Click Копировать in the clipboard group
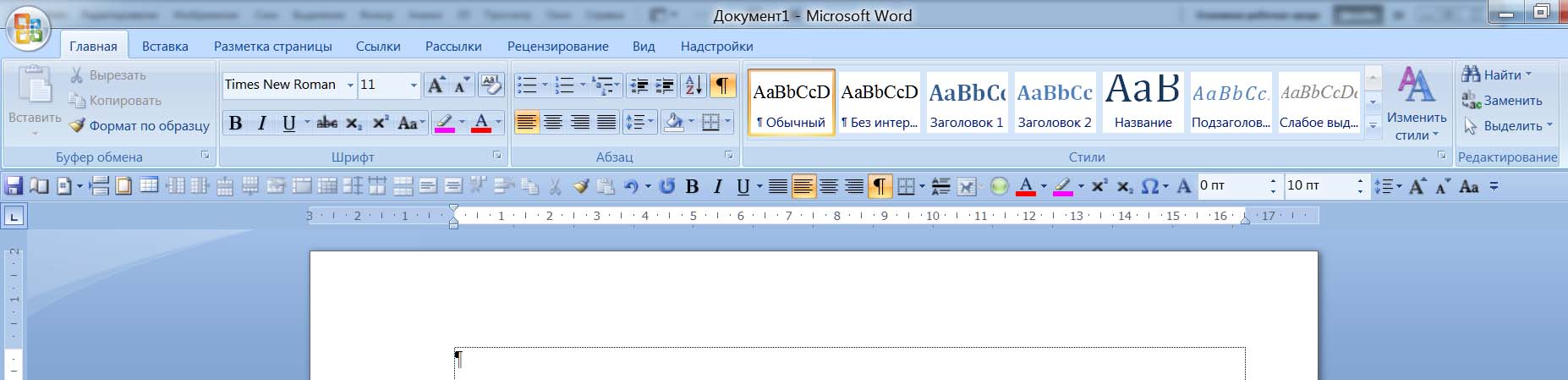This screenshot has height=380, width=1568. click(115, 101)
